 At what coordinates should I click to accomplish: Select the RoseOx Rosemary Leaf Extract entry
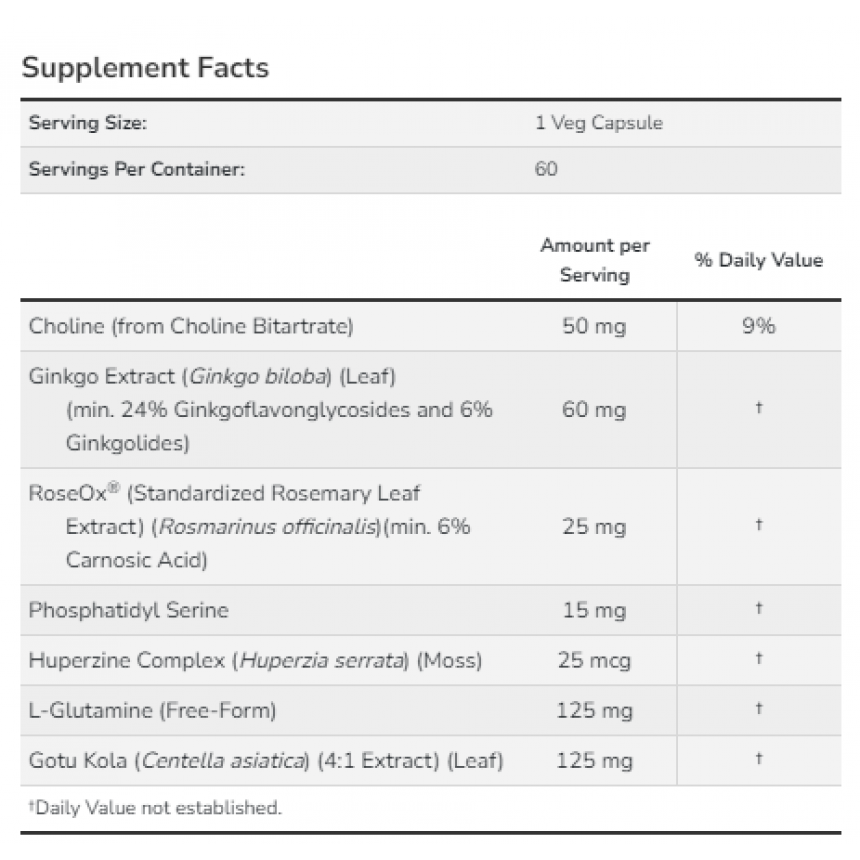(x=250, y=527)
